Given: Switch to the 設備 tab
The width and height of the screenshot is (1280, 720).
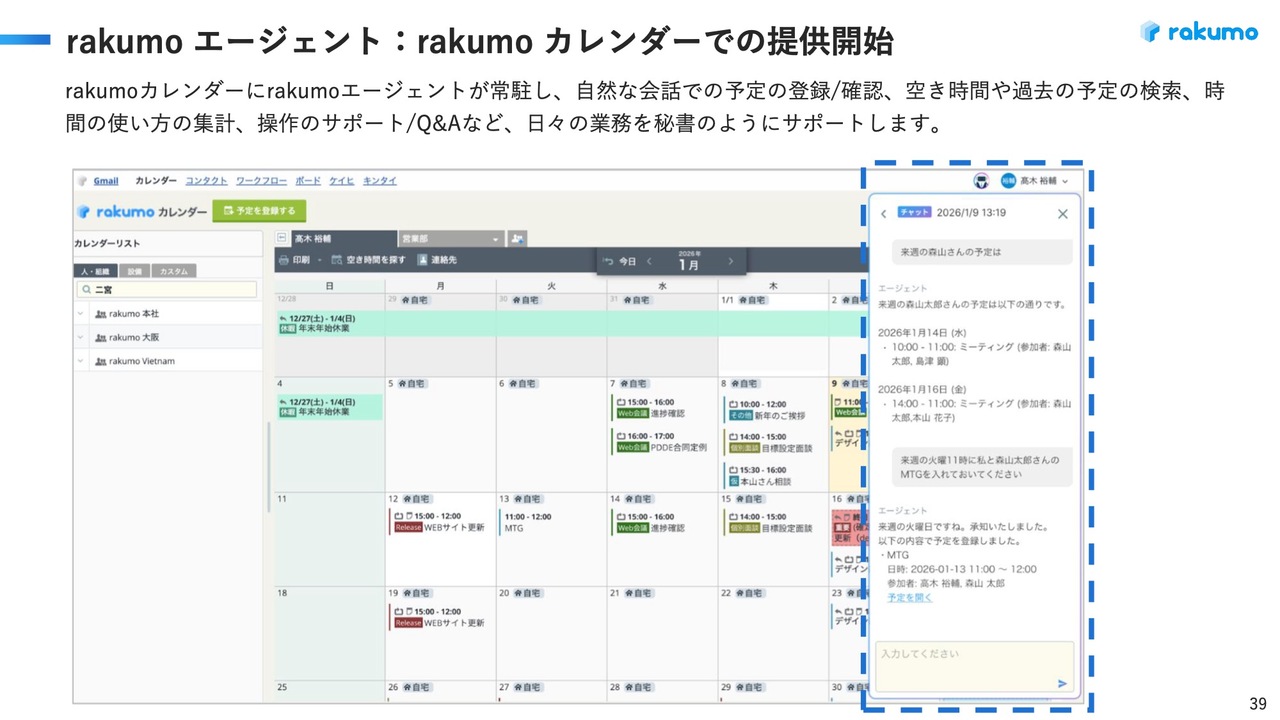Looking at the screenshot, I should (134, 271).
